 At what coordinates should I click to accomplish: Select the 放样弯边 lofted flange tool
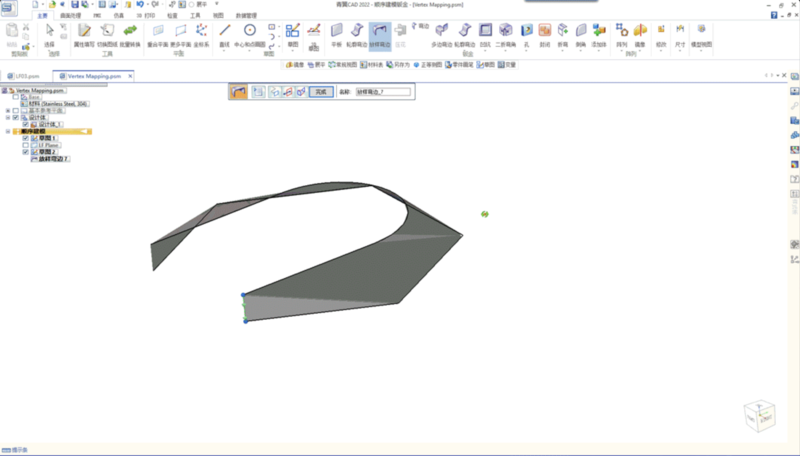coord(380,33)
